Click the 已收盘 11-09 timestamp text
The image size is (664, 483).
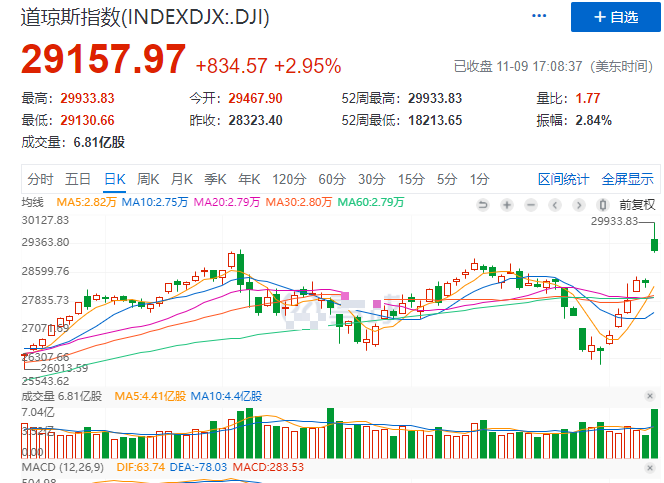554,66
